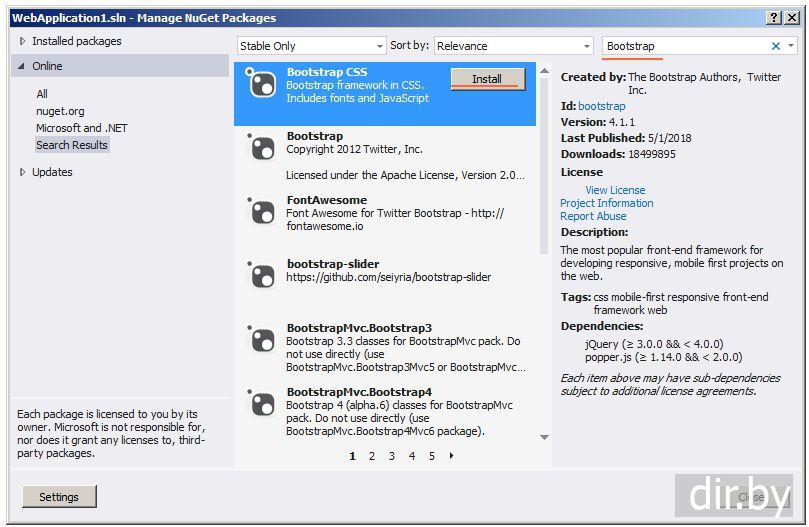809x527 pixels.
Task: Expand the Updates section
Action: [x=23, y=172]
